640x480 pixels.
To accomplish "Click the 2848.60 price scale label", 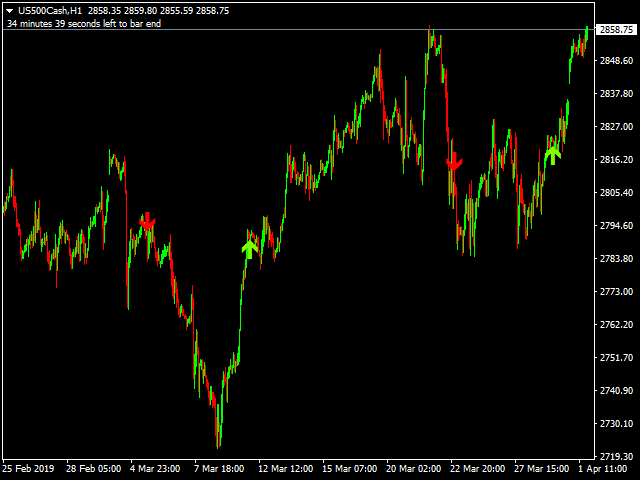I will pos(616,61).
